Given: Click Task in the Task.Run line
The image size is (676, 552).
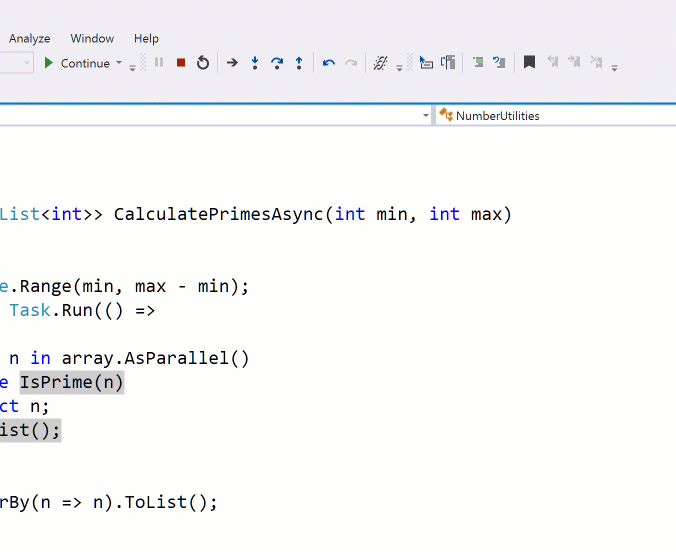Looking at the screenshot, I should pyautogui.click(x=30, y=310).
